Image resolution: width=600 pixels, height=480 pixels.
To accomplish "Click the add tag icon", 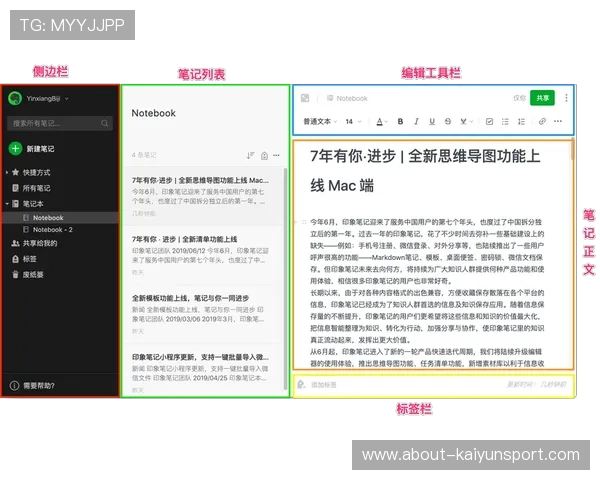I will point(301,384).
